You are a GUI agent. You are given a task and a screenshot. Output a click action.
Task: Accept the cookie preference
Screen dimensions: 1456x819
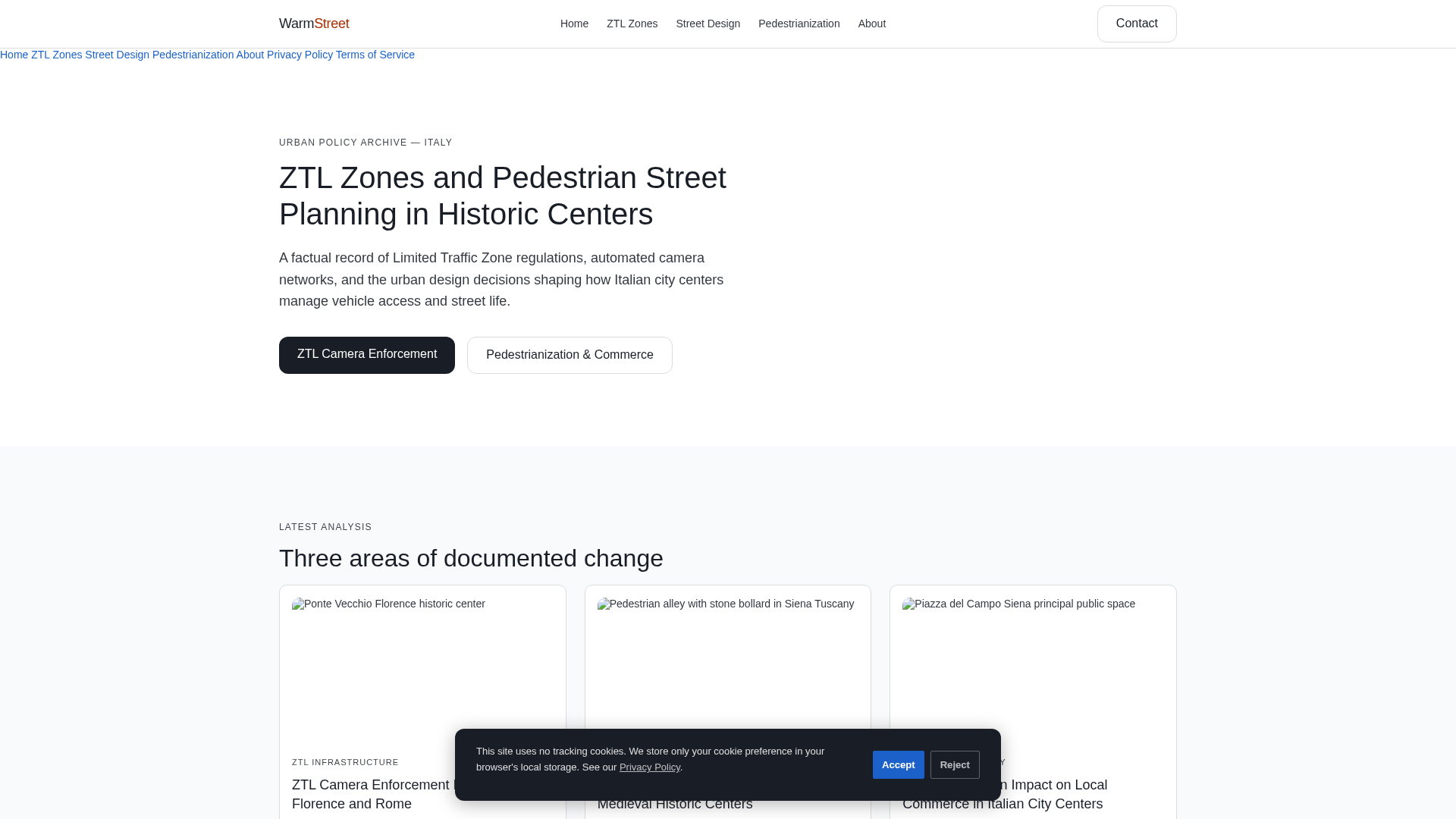(898, 764)
